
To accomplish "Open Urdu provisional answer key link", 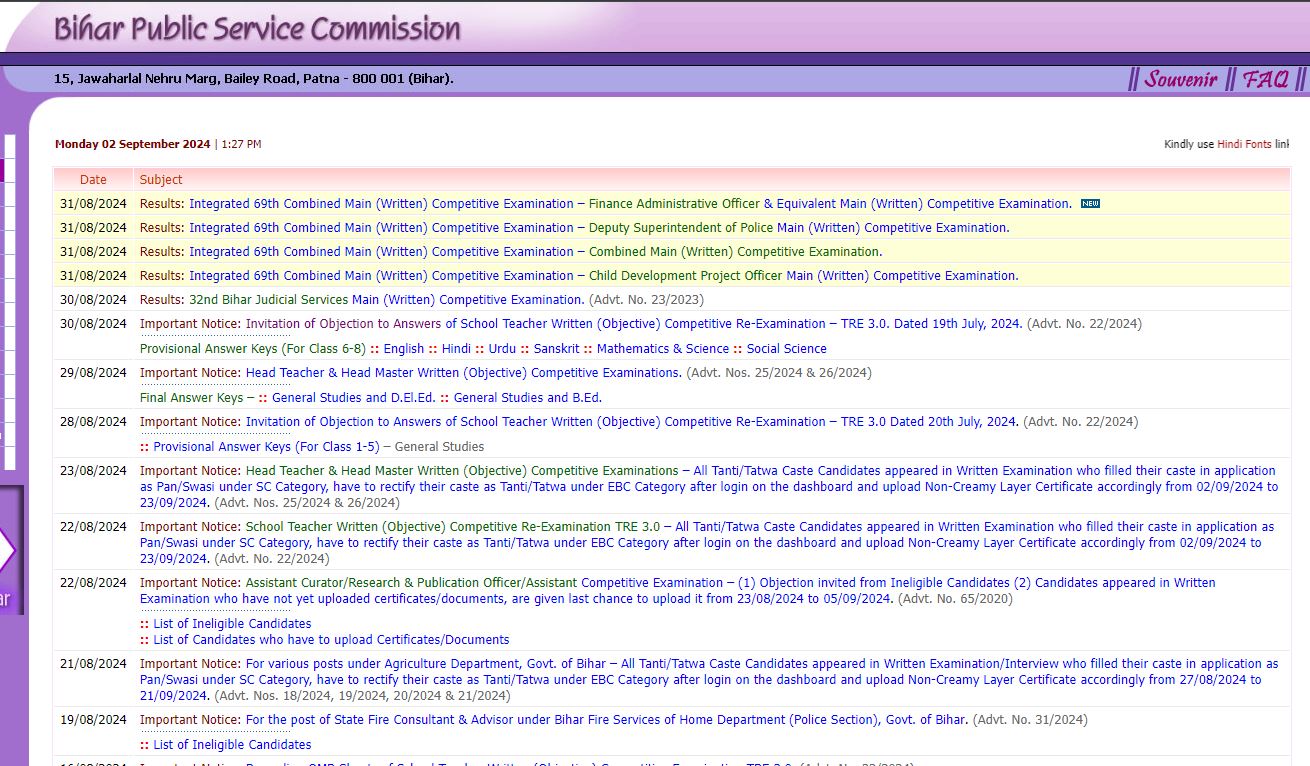I will [502, 349].
